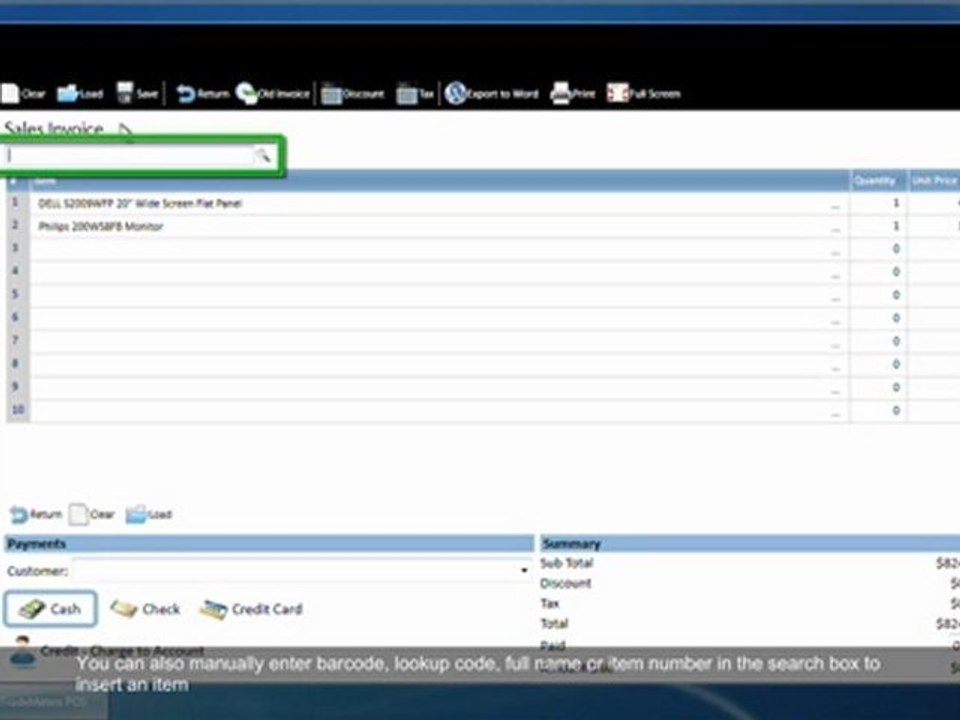The image size is (960, 720).
Task: Click the lower Load button below grid
Action: pos(149,514)
